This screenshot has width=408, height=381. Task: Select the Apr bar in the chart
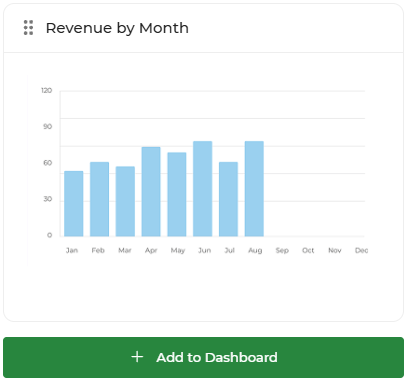tap(151, 192)
